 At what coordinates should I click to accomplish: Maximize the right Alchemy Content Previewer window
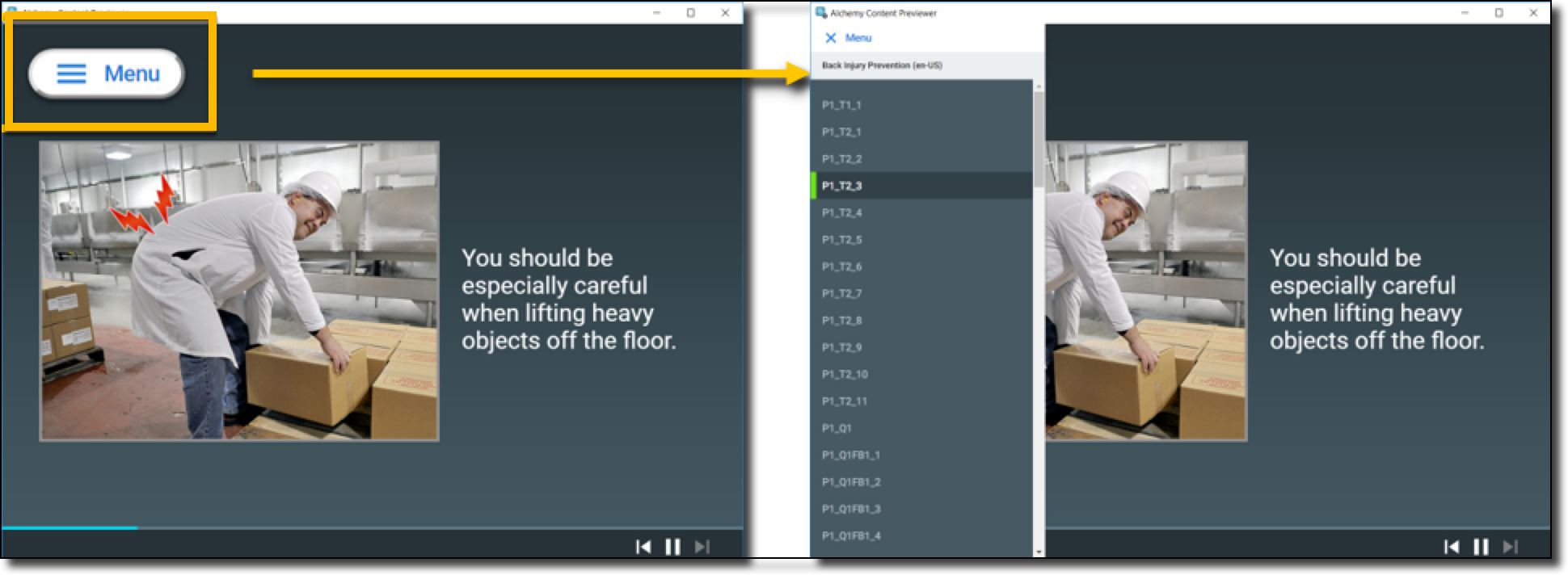pos(1498,13)
